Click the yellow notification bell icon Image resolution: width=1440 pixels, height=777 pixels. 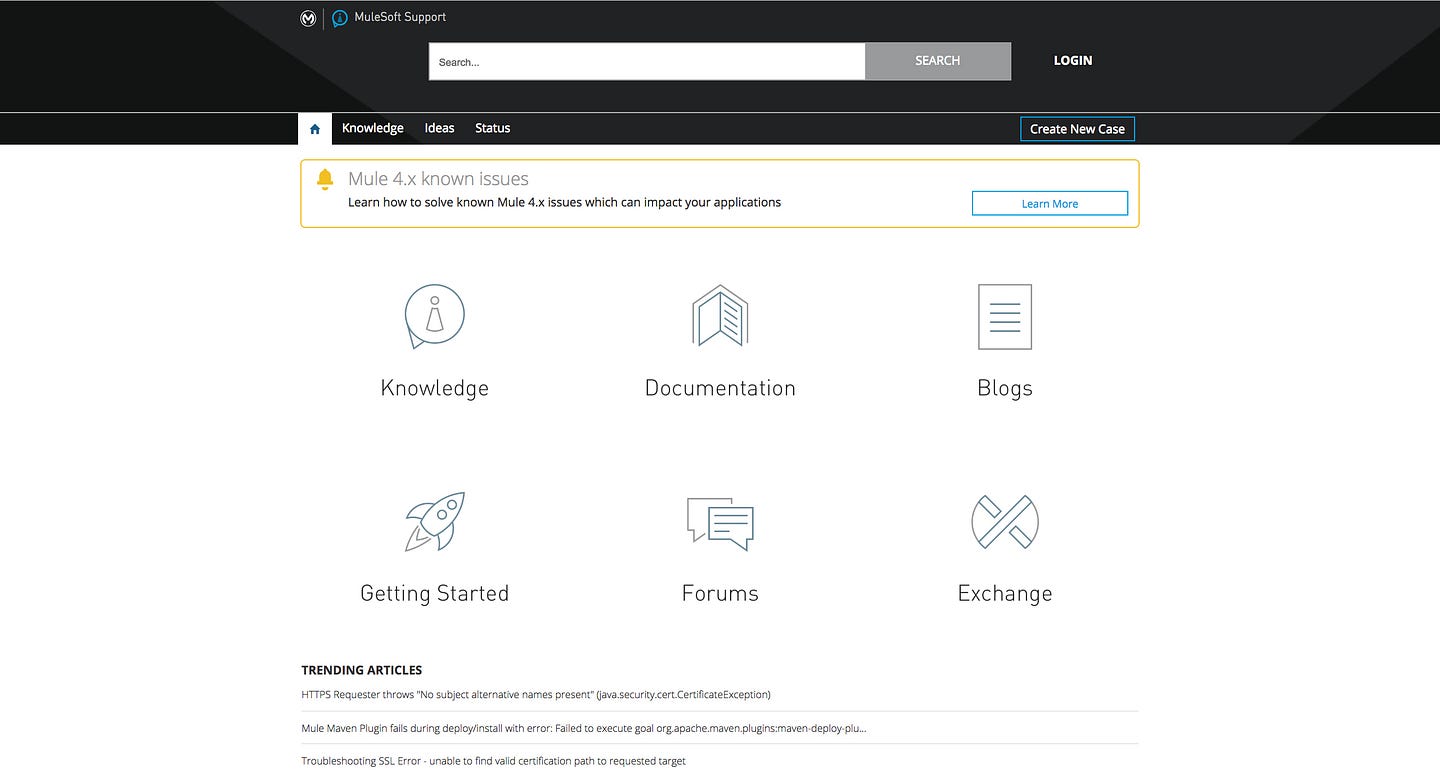(x=324, y=179)
